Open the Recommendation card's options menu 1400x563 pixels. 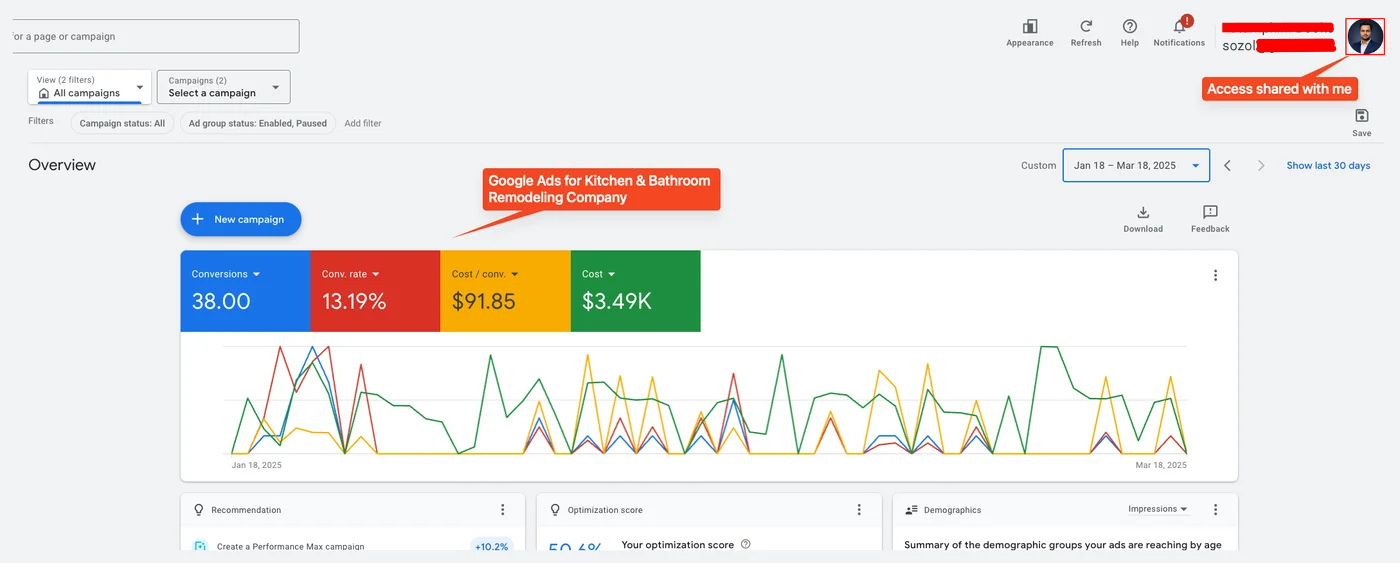(x=503, y=510)
